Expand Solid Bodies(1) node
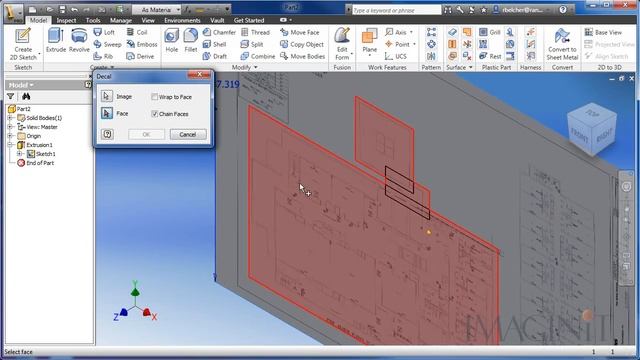 (x=10, y=118)
